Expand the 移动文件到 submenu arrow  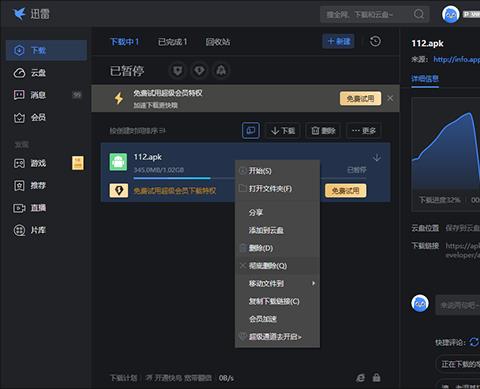coord(313,283)
